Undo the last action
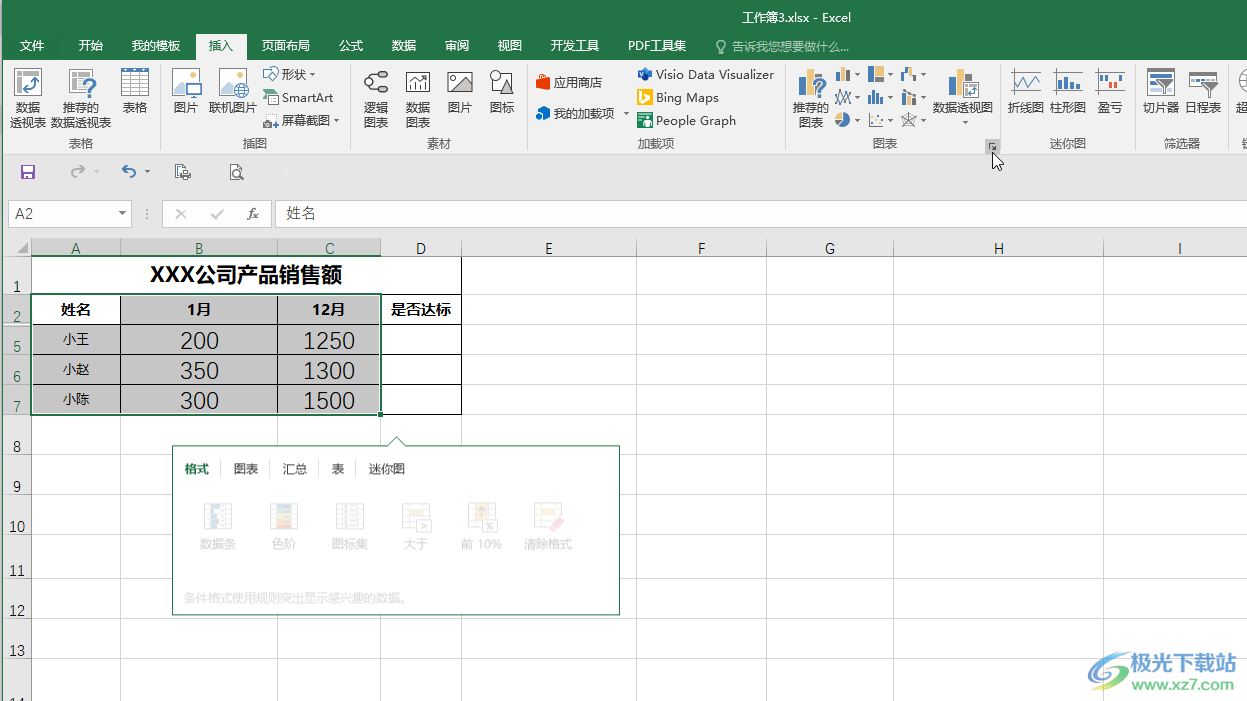Viewport: 1247px width, 701px height. (x=128, y=172)
